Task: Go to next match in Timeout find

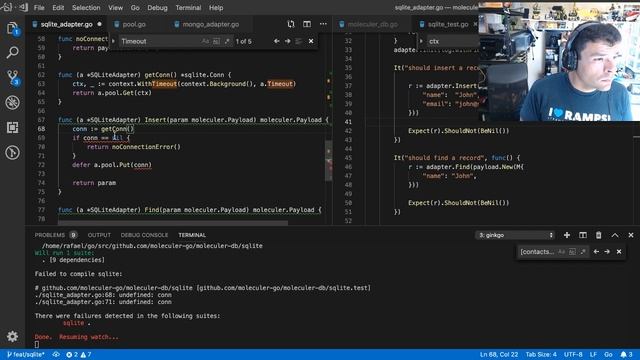Action: tap(287, 41)
